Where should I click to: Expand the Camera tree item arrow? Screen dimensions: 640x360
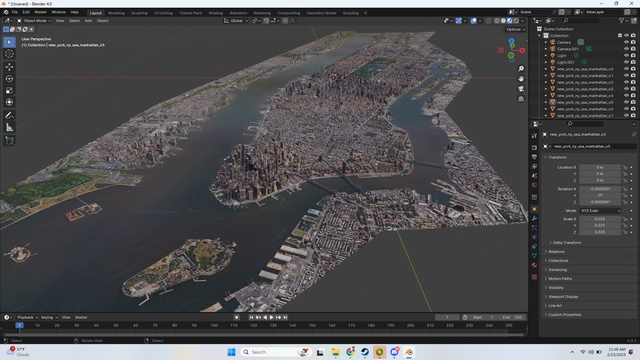click(546, 42)
